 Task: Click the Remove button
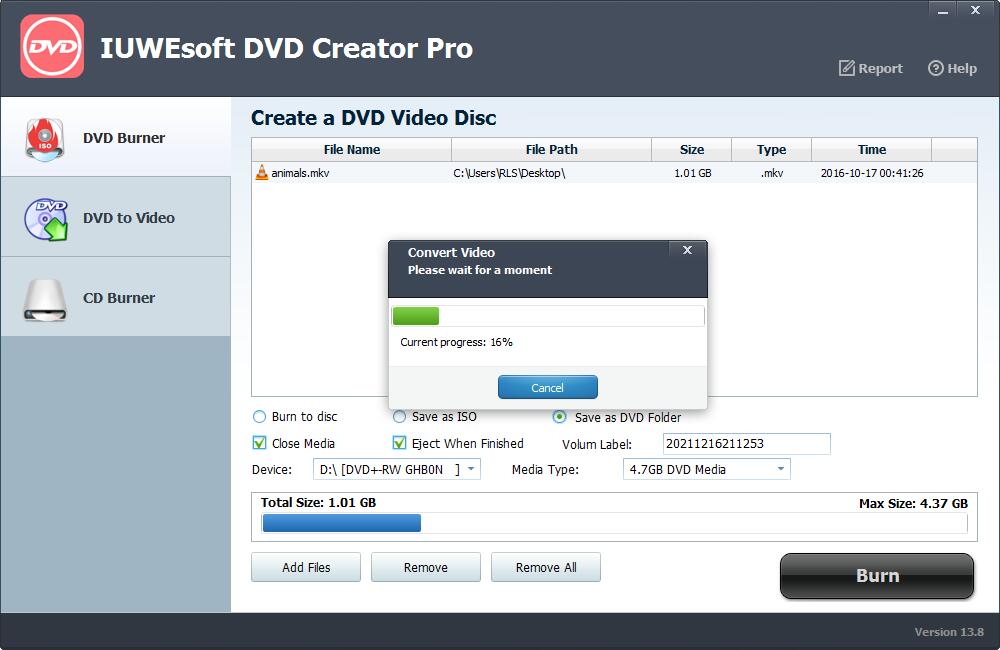(x=425, y=567)
